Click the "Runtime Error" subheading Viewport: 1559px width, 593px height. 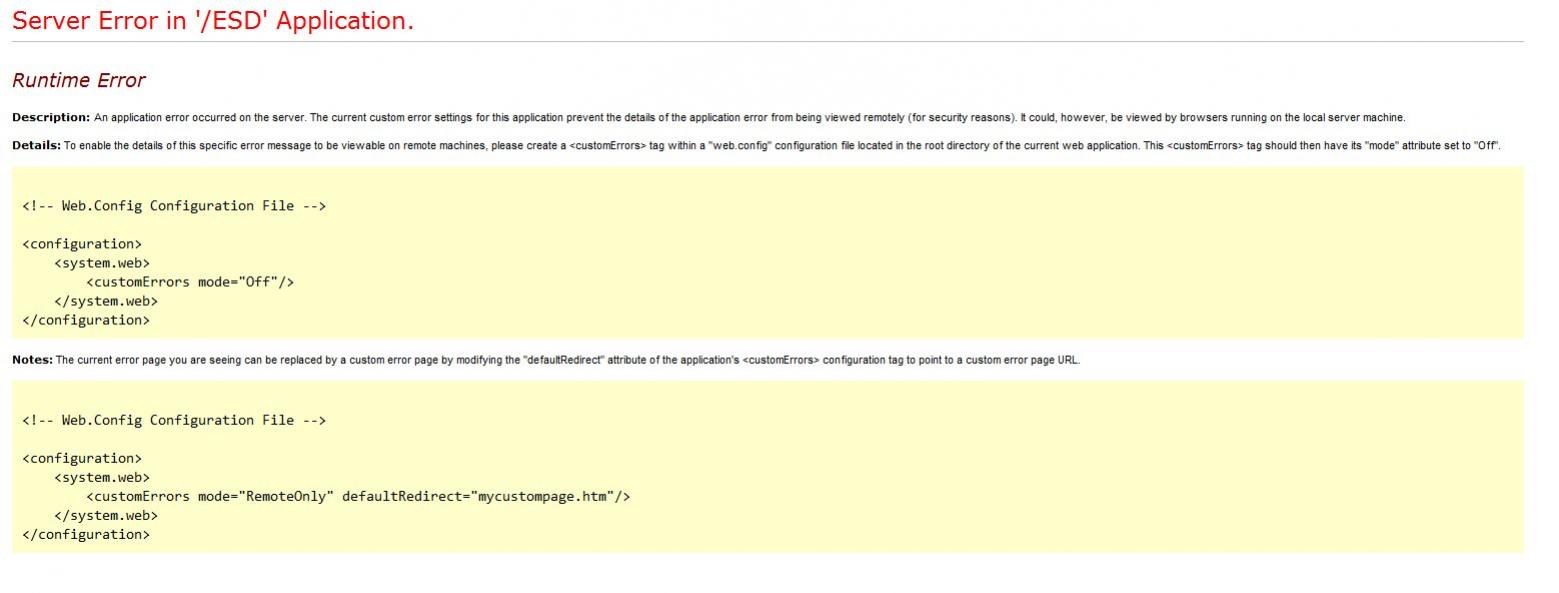pos(79,81)
